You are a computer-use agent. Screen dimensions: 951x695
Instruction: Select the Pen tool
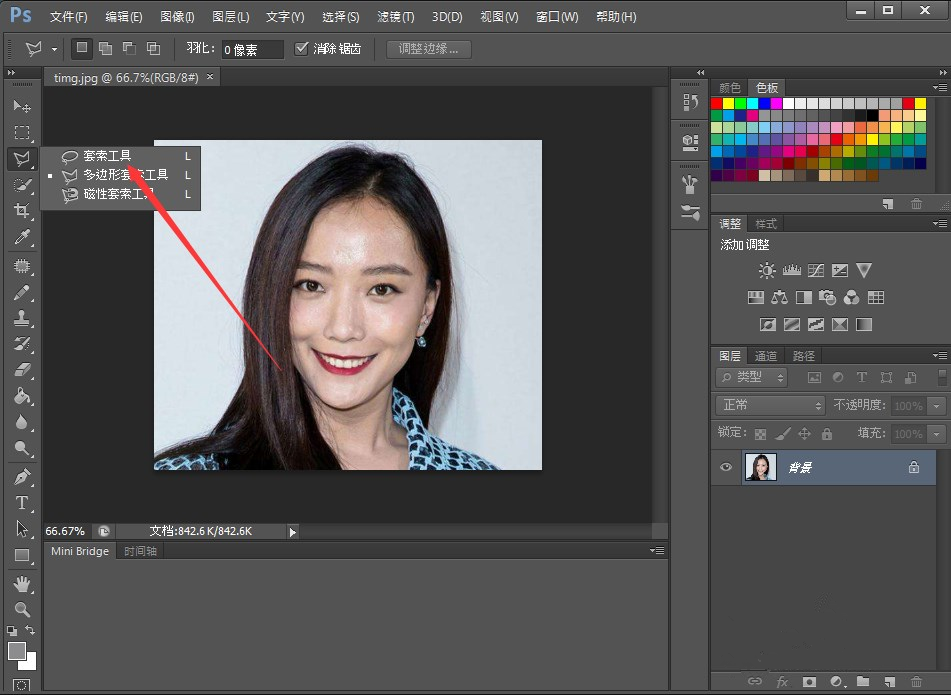pos(21,476)
